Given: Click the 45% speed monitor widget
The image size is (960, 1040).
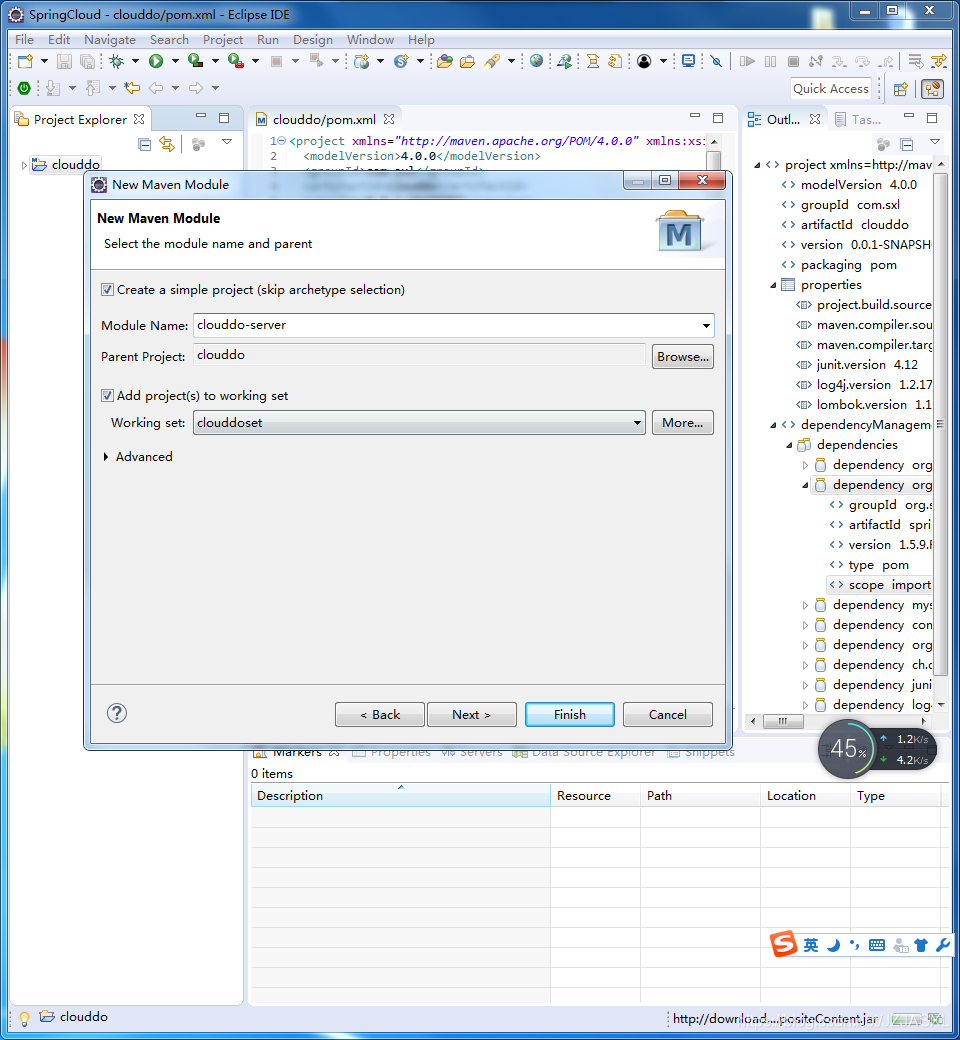Looking at the screenshot, I should (x=849, y=749).
